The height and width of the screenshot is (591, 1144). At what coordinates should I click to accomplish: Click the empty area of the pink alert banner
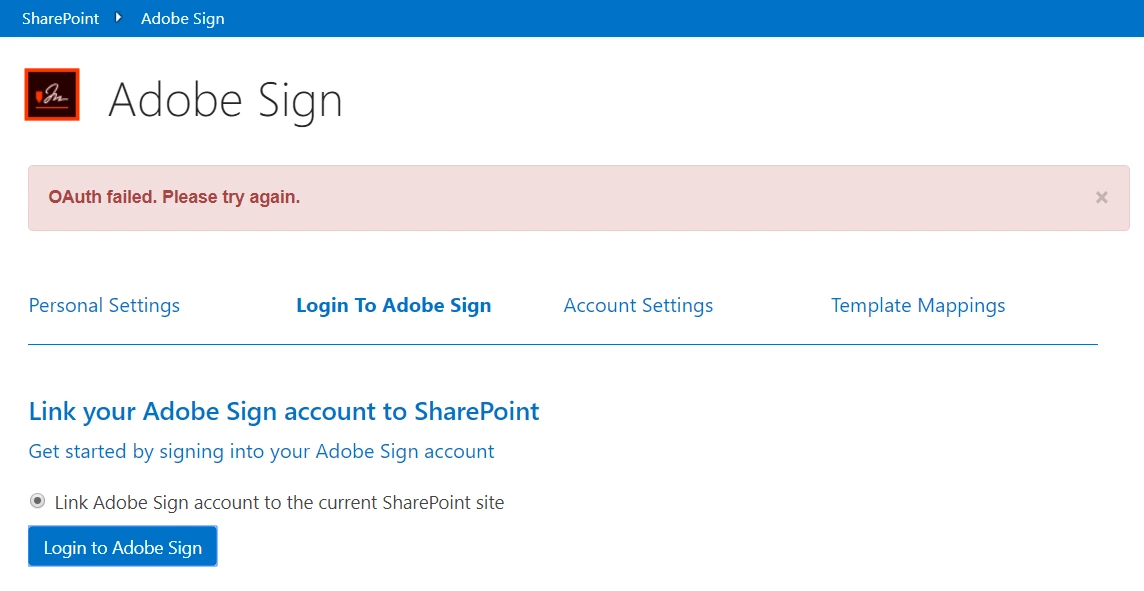700,198
